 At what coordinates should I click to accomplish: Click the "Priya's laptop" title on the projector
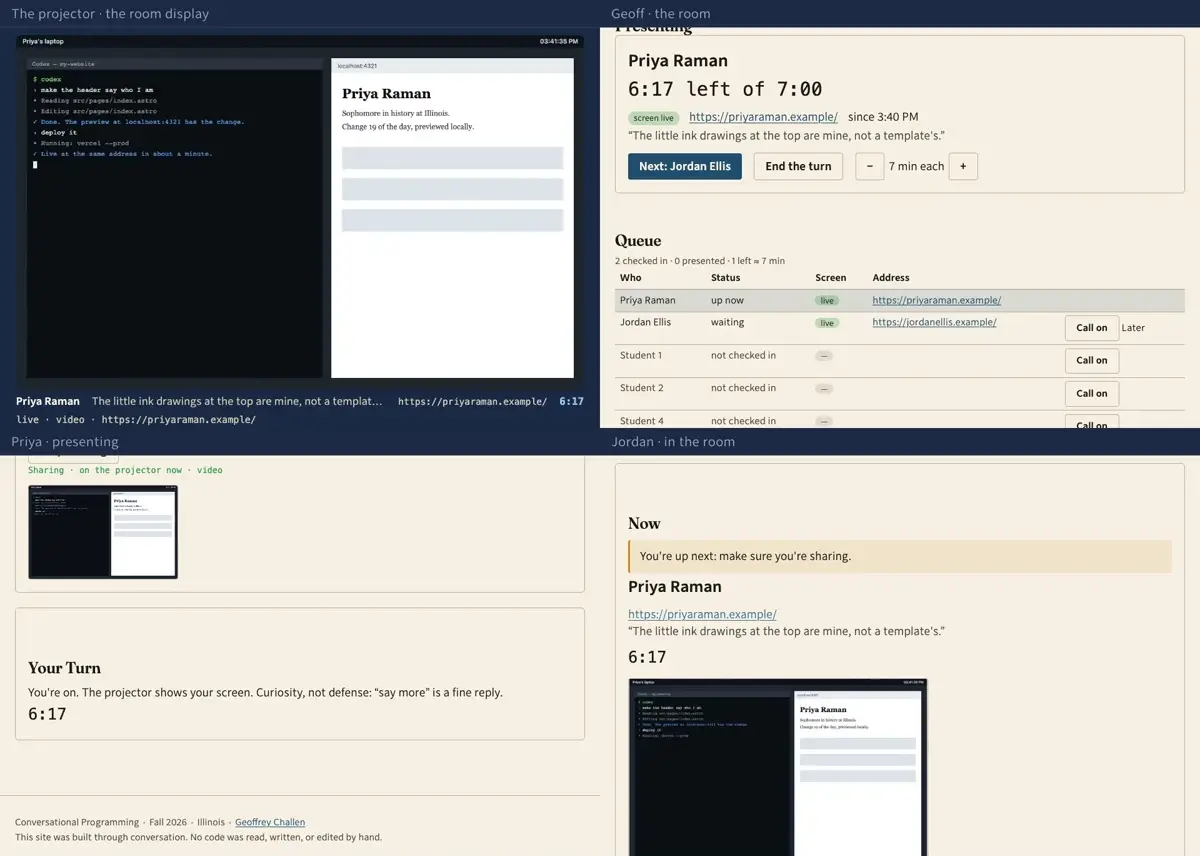click(x=41, y=41)
